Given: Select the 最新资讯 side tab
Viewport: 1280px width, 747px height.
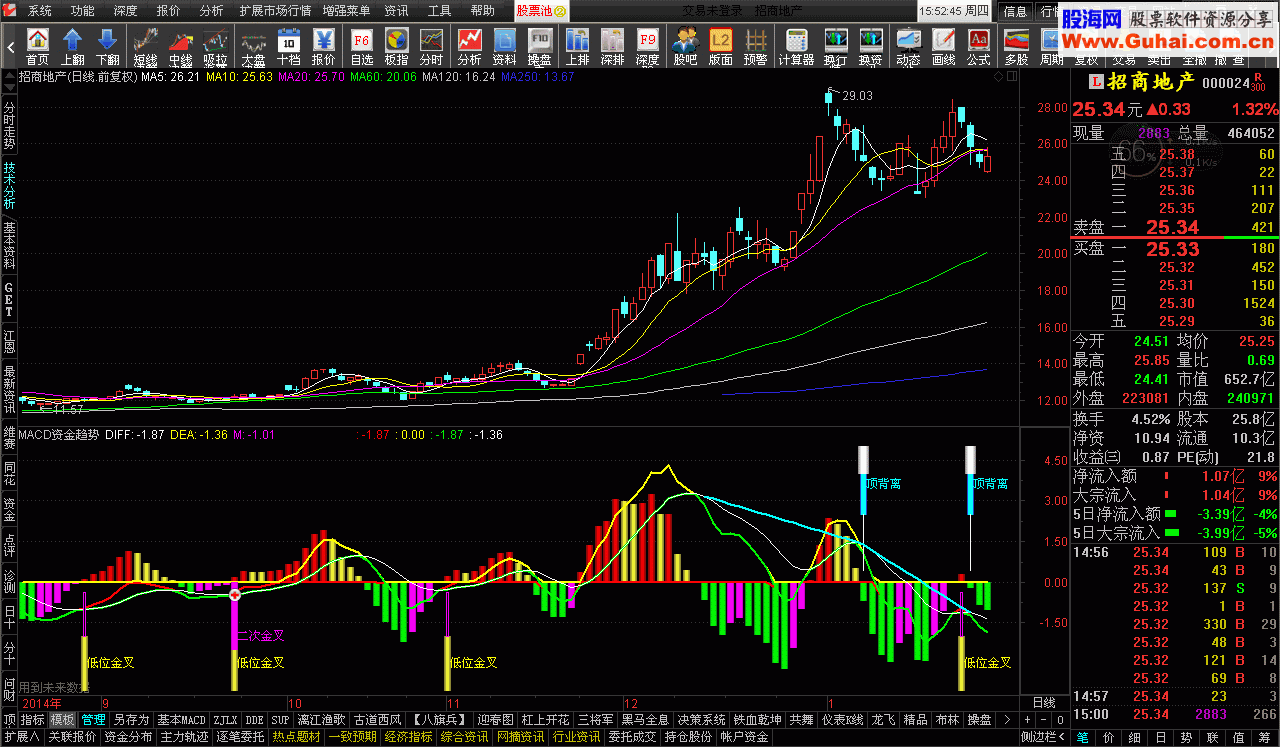Looking at the screenshot, I should coord(9,388).
